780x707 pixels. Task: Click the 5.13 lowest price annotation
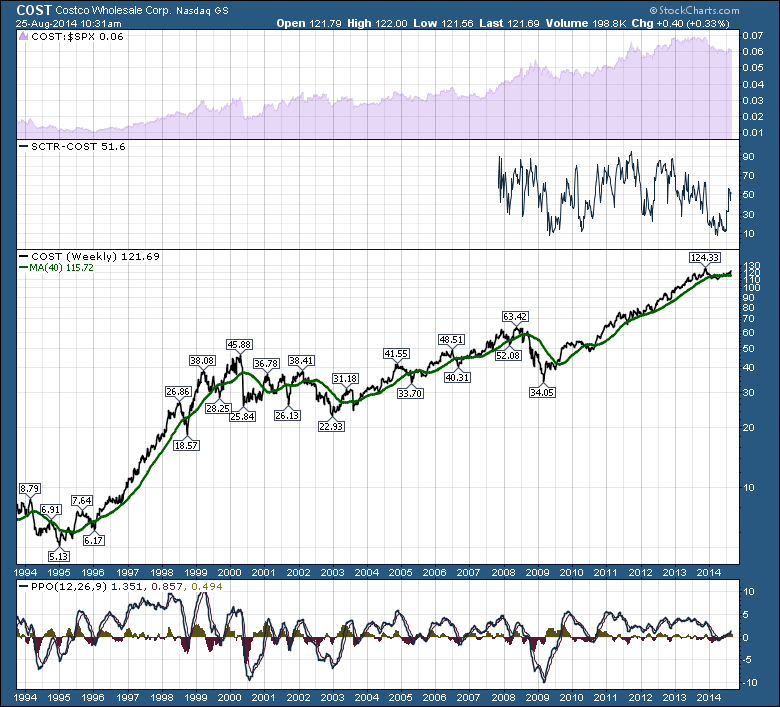[59, 556]
